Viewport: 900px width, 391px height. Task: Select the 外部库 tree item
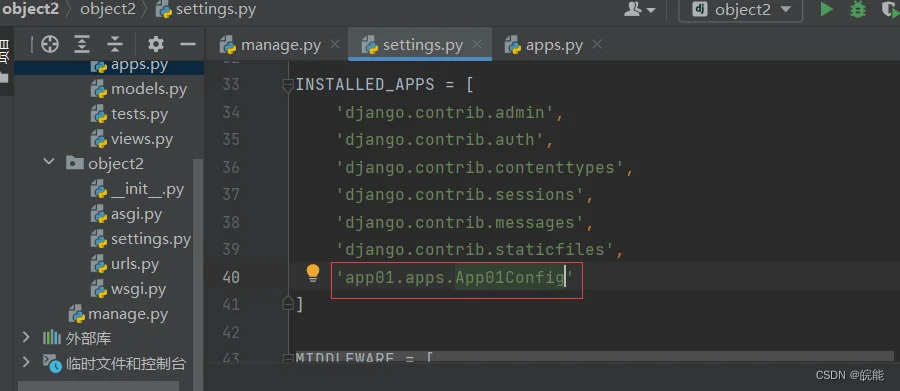coord(77,338)
